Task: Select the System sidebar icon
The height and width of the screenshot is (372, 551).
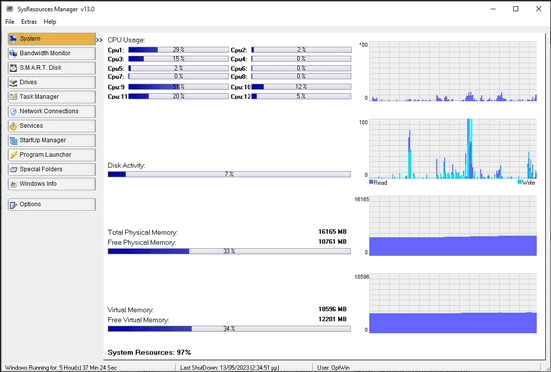Action: [13, 39]
